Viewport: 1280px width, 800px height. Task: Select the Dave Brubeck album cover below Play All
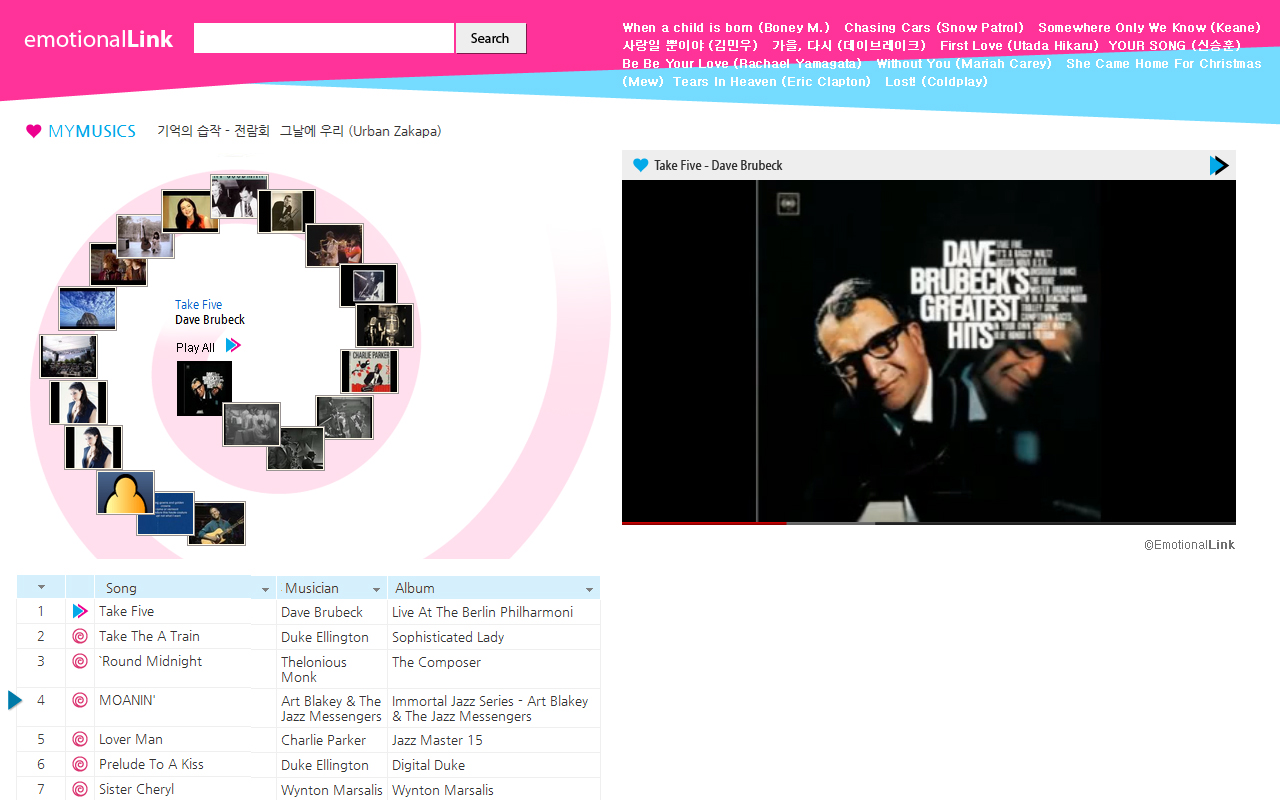(x=204, y=389)
